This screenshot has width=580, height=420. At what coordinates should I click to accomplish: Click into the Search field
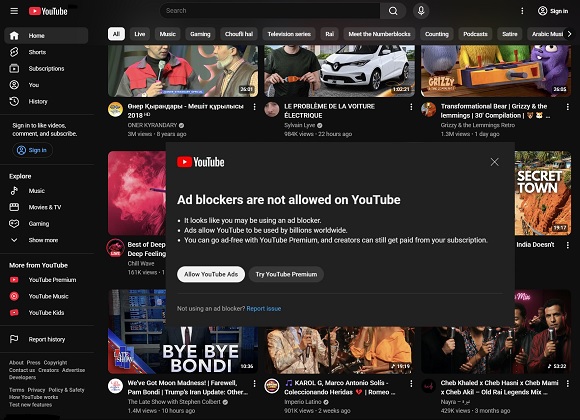tap(270, 11)
